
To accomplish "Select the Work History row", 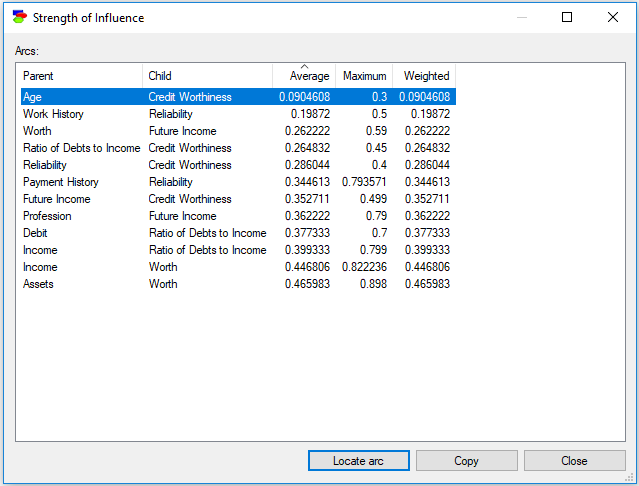I will [238, 114].
